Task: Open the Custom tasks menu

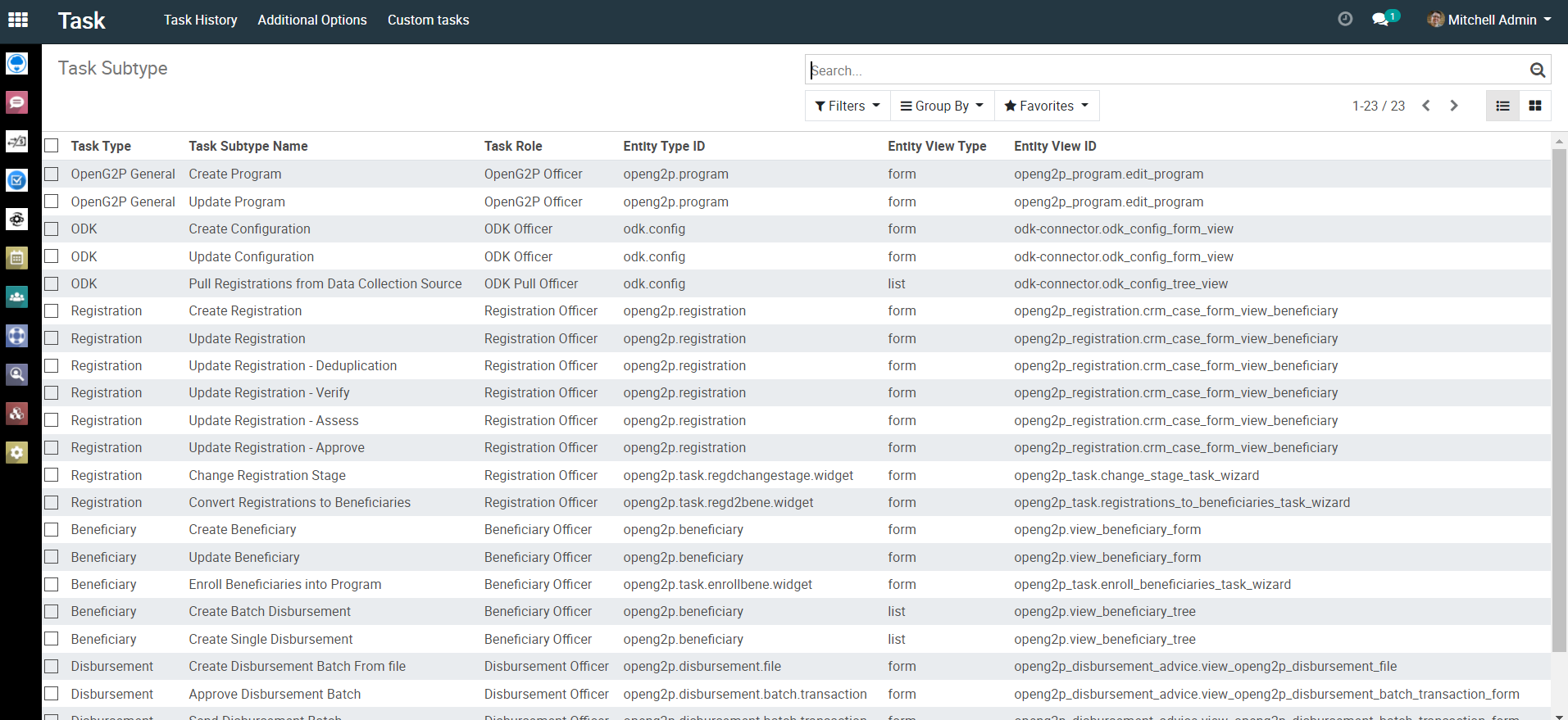Action: [x=428, y=20]
